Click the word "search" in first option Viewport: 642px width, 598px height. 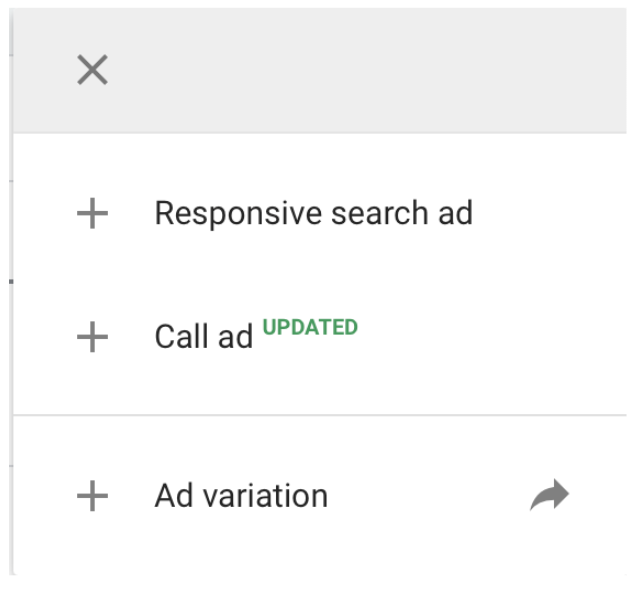(x=380, y=214)
